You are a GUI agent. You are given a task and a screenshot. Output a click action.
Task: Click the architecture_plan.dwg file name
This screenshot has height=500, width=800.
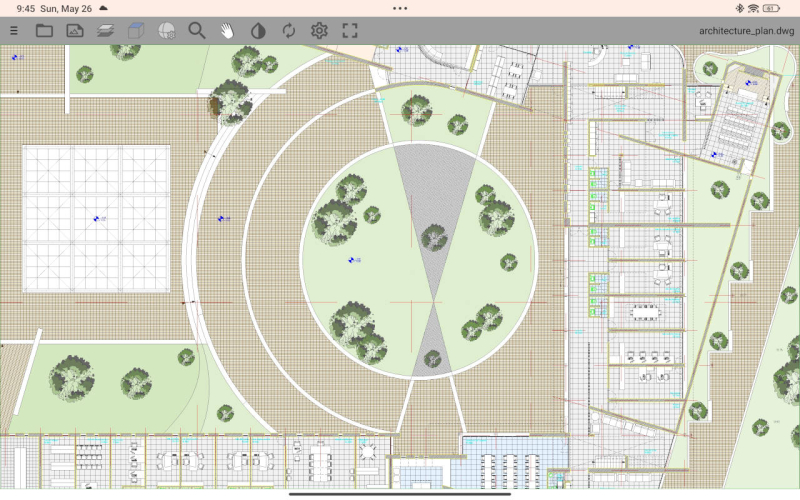coord(747,31)
